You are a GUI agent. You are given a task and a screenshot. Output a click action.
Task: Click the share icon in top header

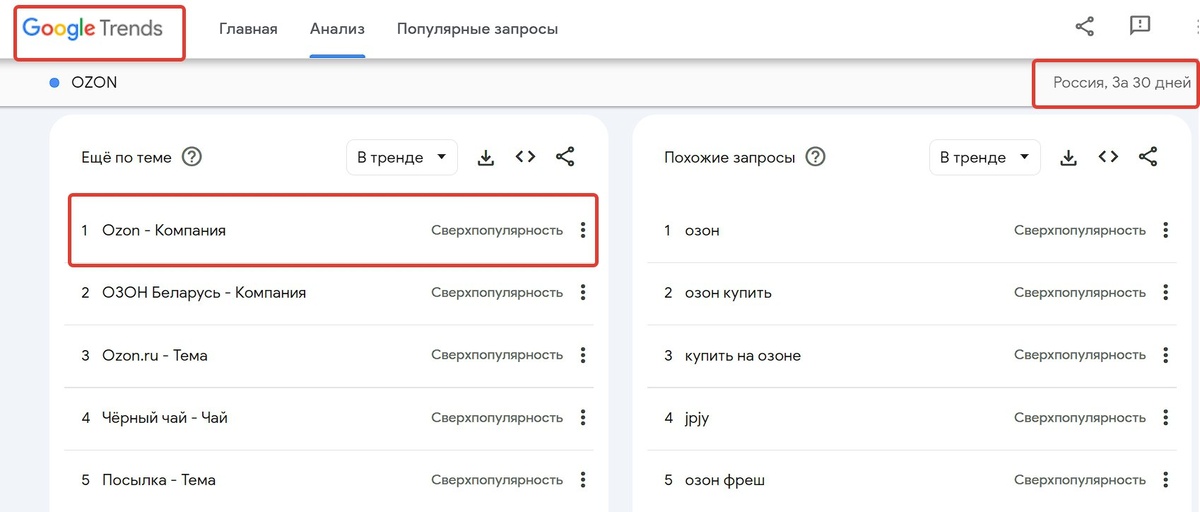coord(1084,27)
